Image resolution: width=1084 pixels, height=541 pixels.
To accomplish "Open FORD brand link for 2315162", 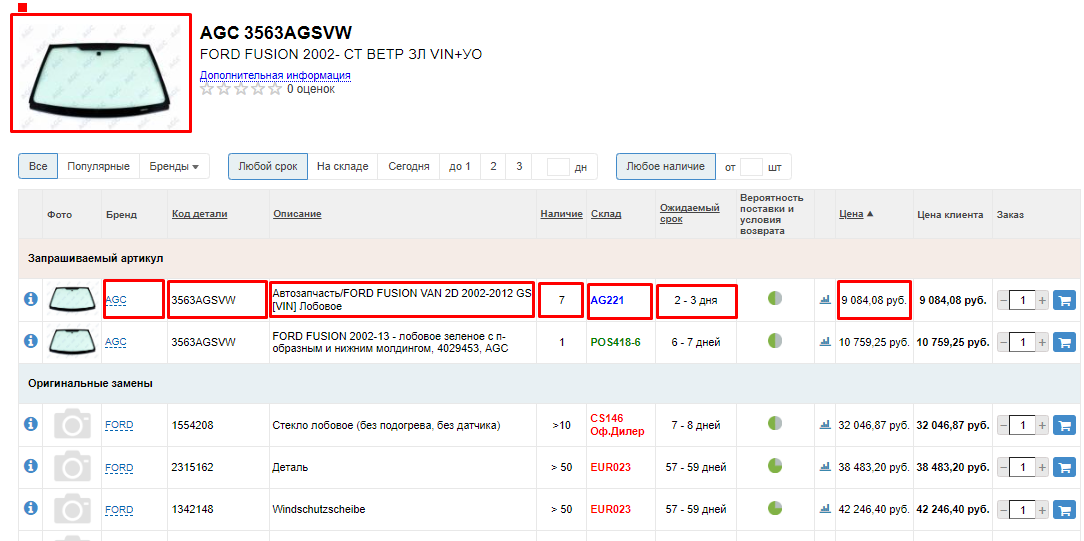I will [119, 468].
